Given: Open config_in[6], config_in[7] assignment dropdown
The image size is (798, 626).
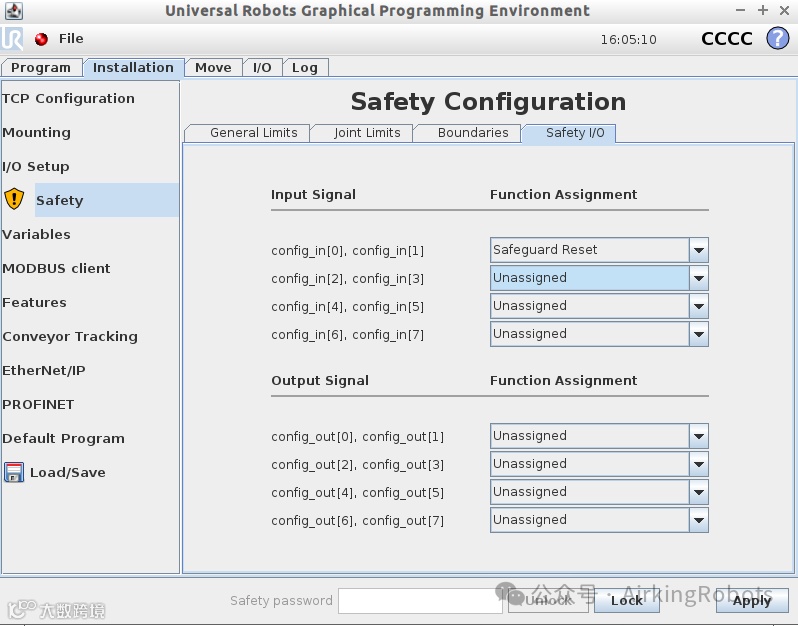Looking at the screenshot, I should pos(699,334).
